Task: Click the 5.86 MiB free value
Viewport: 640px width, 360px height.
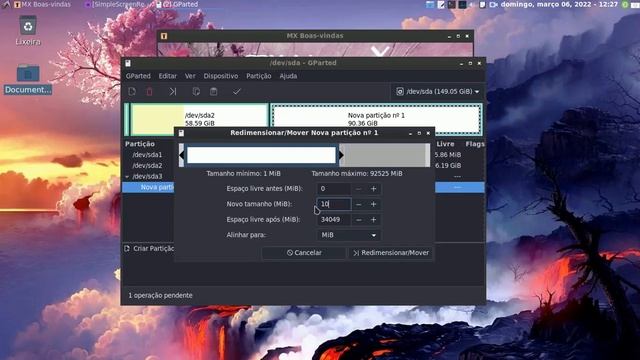Action: pos(448,155)
